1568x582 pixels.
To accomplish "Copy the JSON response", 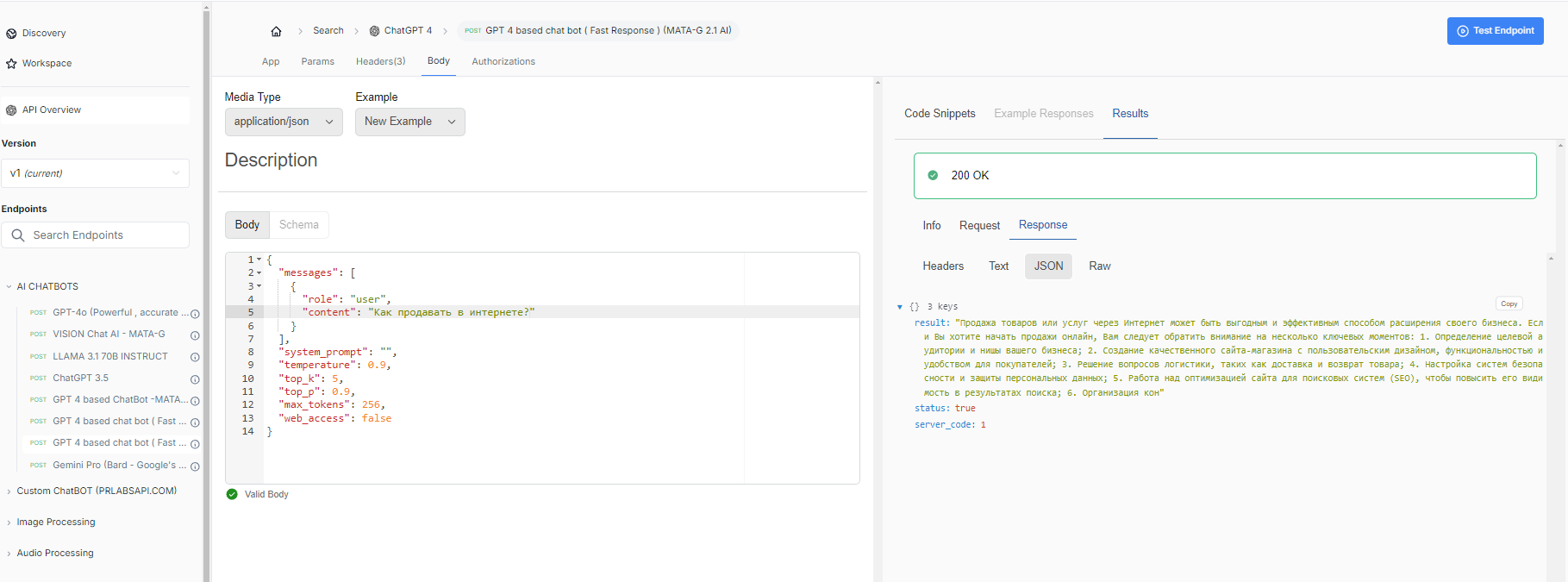I will coord(1509,304).
